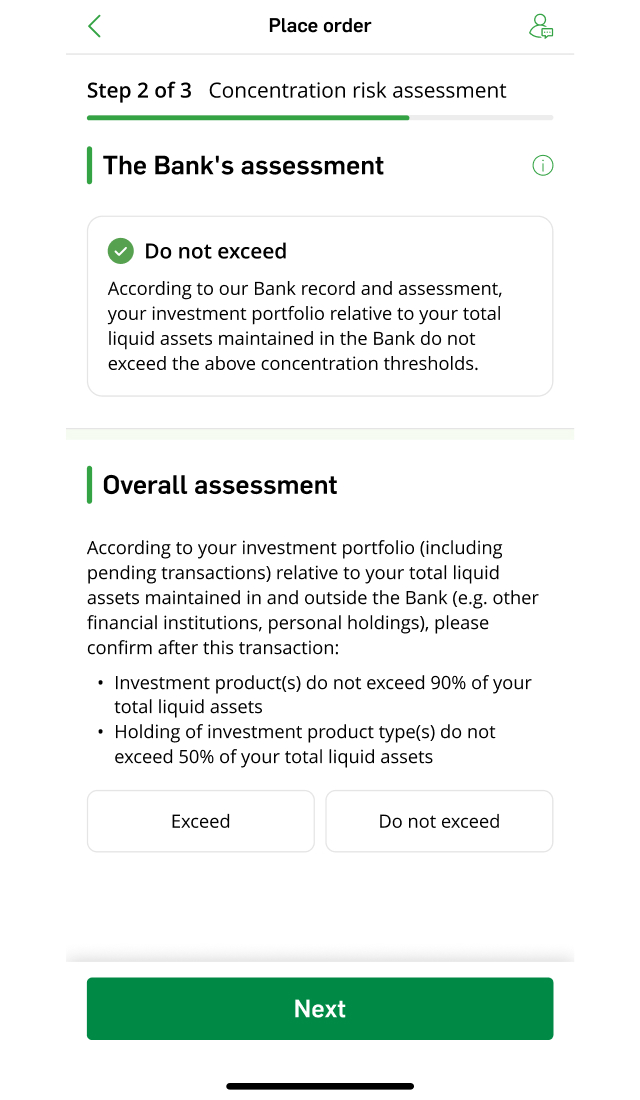Select the Exceed option
640x1100 pixels.
click(201, 821)
